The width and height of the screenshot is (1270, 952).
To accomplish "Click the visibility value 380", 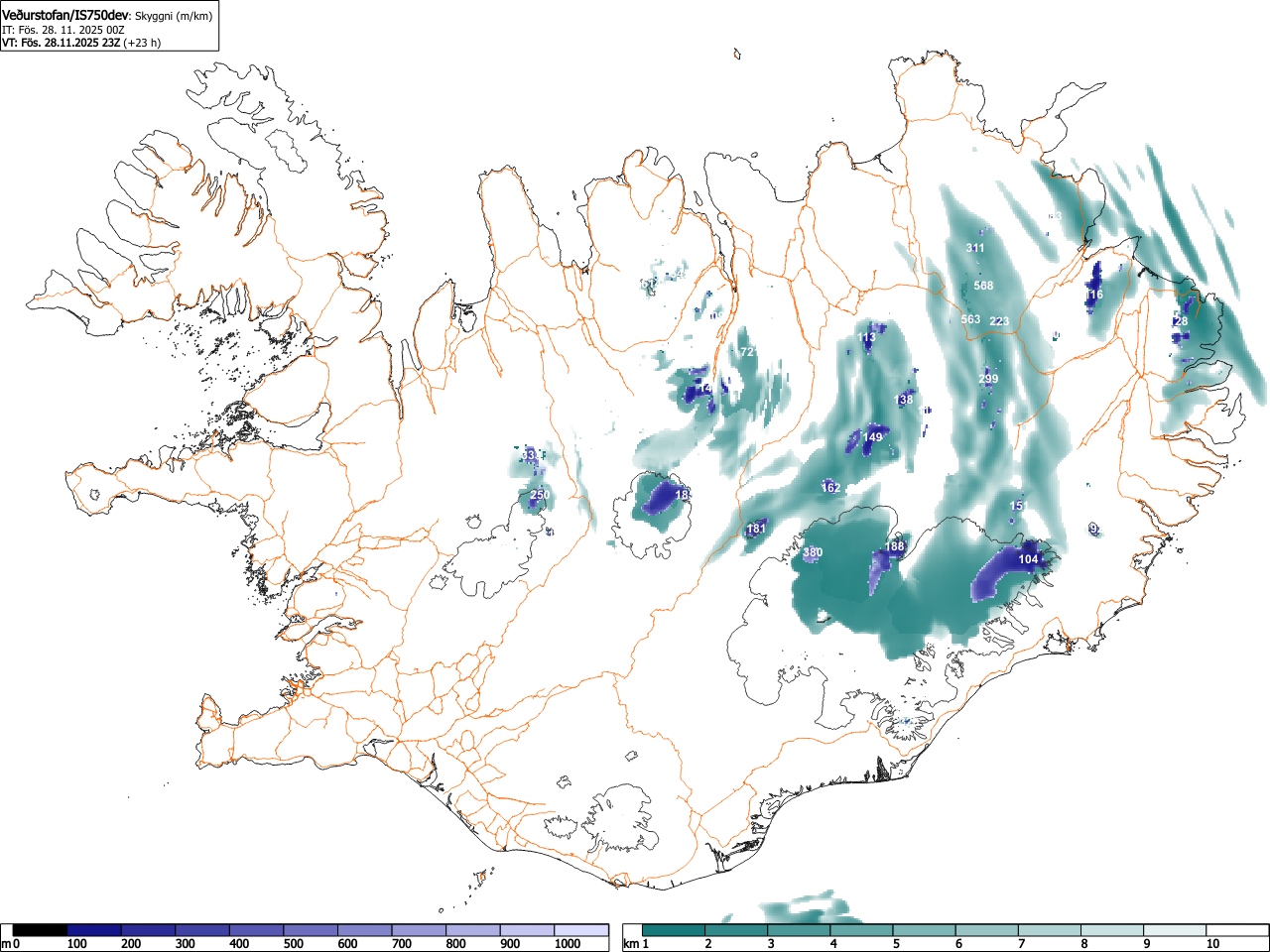I will click(813, 552).
